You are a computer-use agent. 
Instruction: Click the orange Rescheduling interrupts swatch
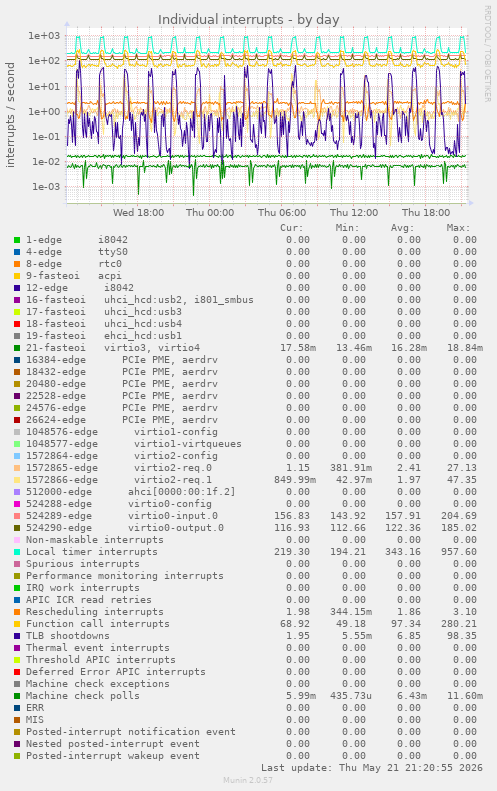17,612
